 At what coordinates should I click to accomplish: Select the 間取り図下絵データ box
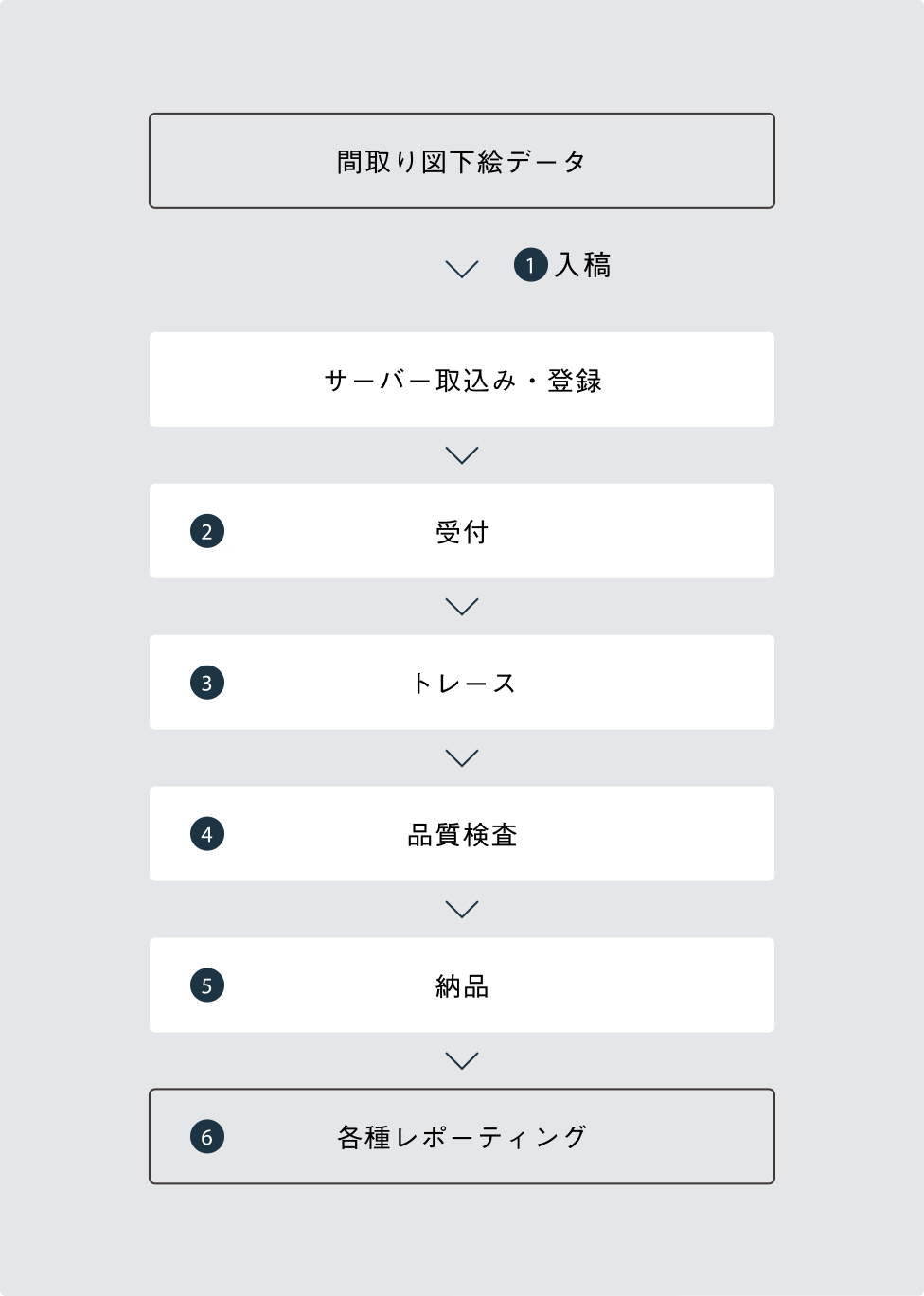point(462,161)
